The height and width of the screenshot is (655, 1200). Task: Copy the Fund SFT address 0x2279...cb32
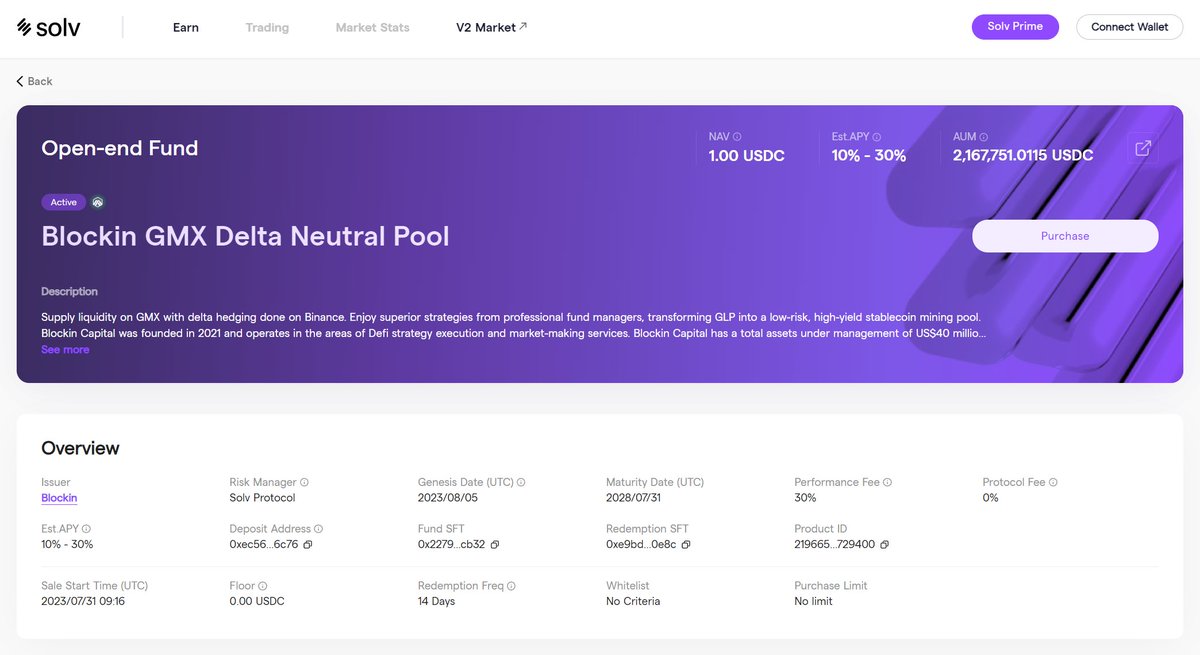click(x=495, y=545)
